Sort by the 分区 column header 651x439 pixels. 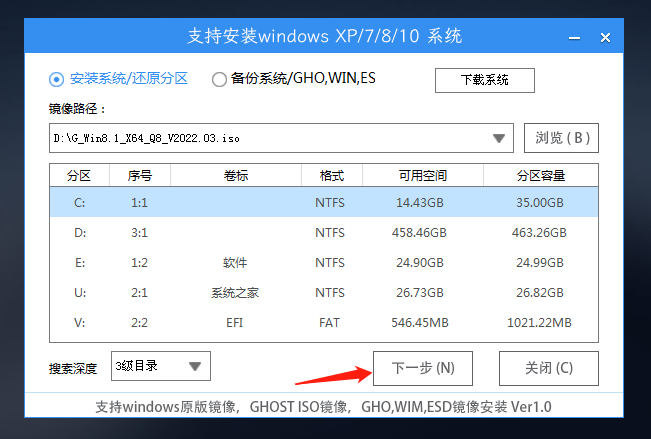(79, 176)
